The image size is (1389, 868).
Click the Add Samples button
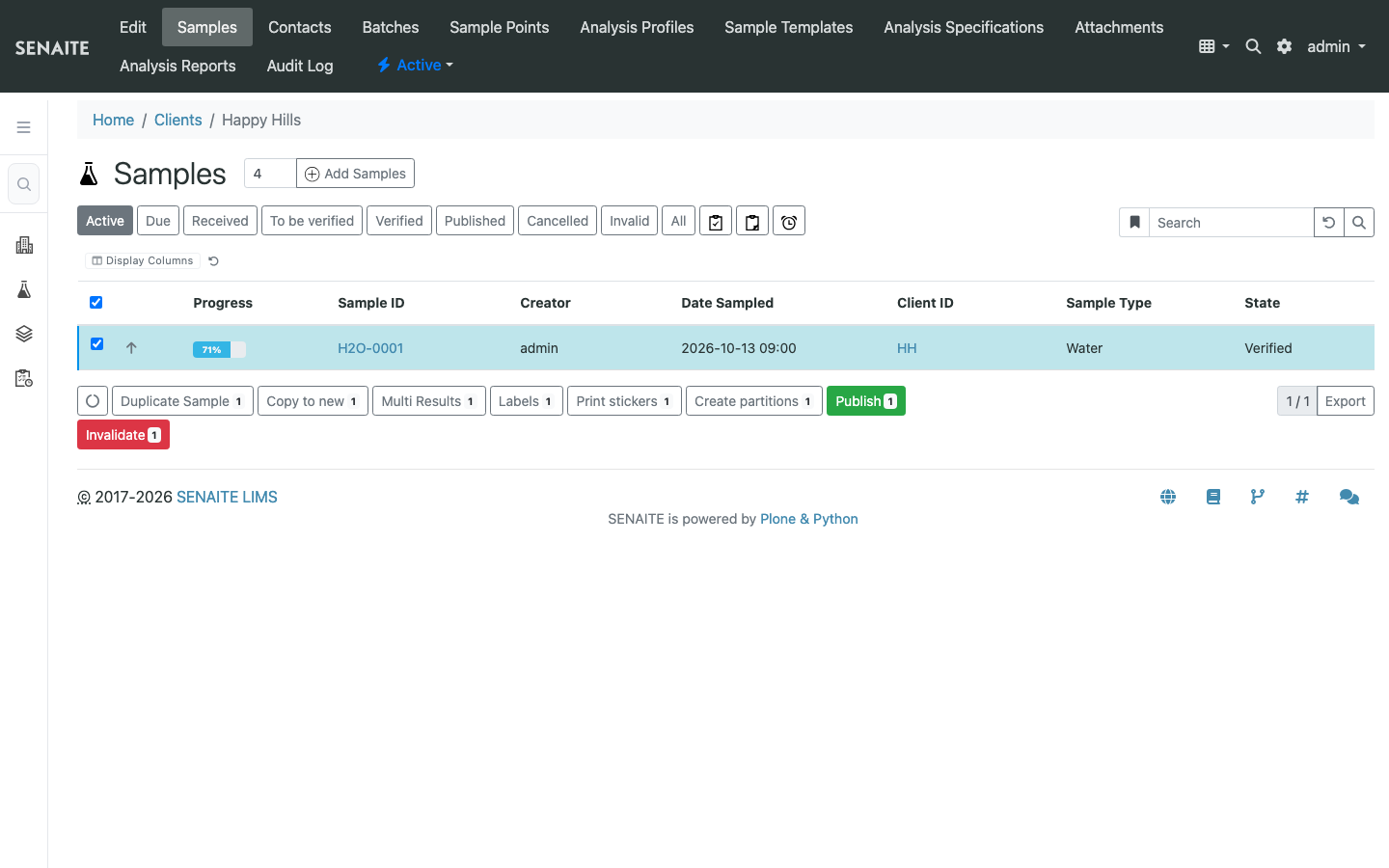click(356, 174)
